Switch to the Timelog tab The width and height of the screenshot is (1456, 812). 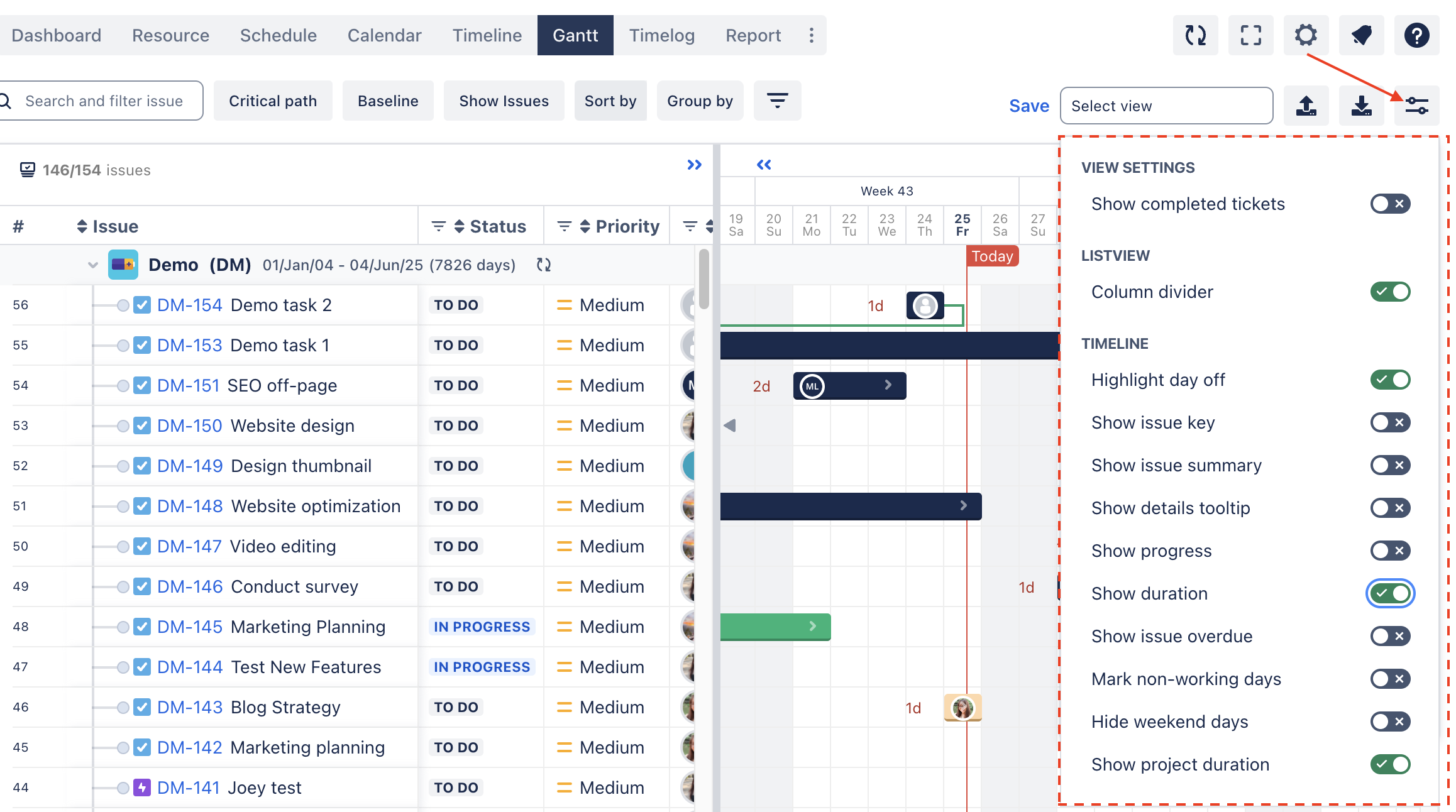click(661, 35)
